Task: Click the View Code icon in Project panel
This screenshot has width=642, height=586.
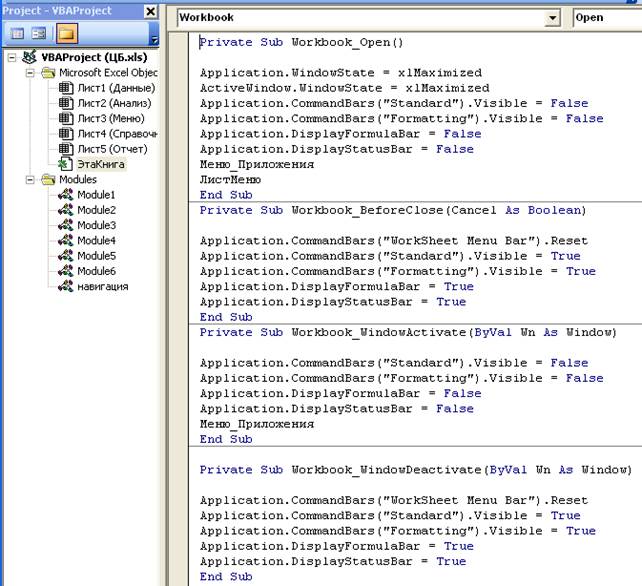Action: pos(17,34)
